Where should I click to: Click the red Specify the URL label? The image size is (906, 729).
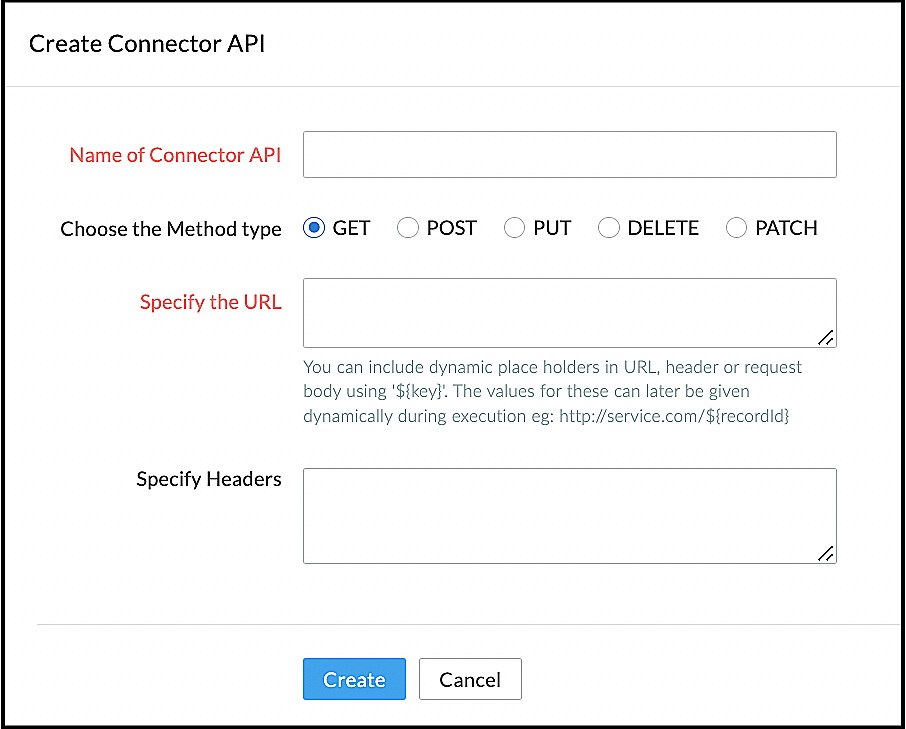coord(211,302)
